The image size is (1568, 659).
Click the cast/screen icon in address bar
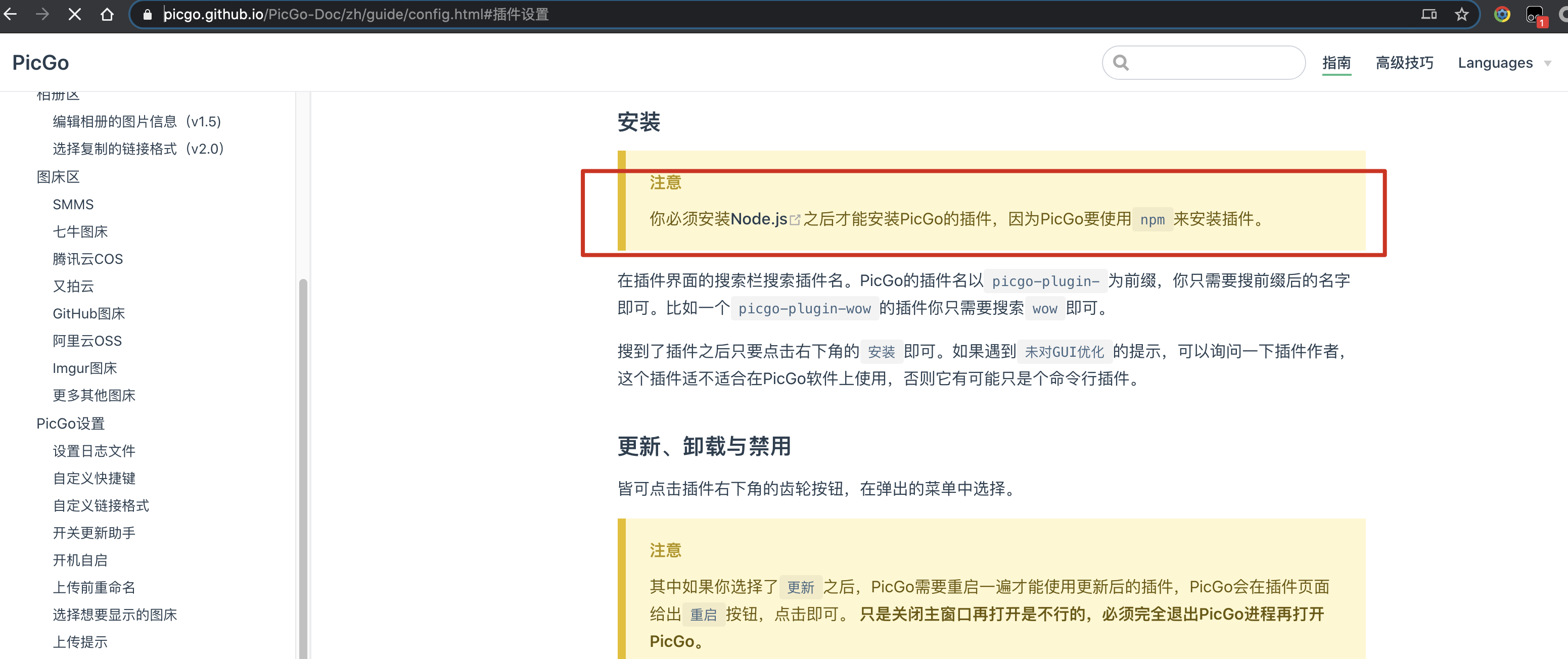point(1428,14)
